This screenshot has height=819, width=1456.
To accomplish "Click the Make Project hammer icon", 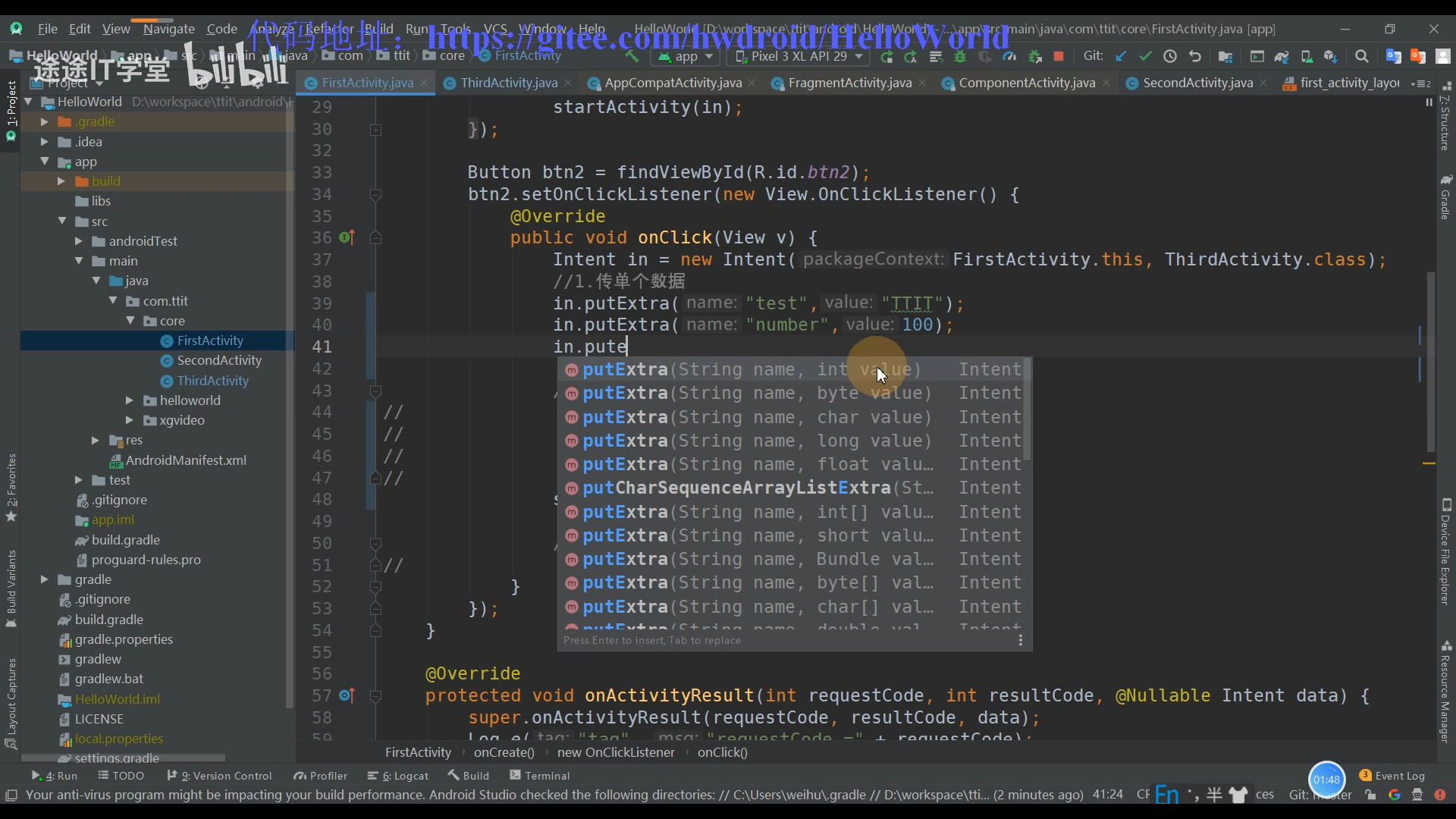I will click(x=632, y=56).
